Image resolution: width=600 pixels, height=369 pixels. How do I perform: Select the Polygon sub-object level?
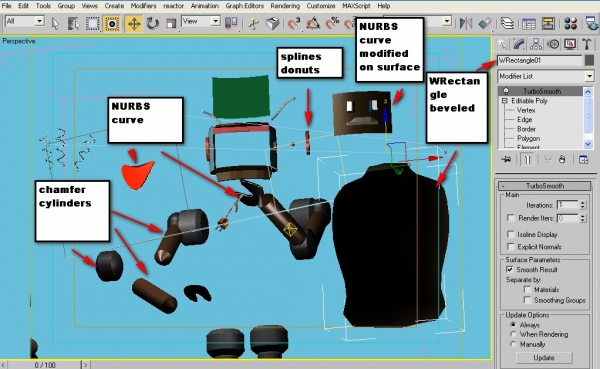528,138
